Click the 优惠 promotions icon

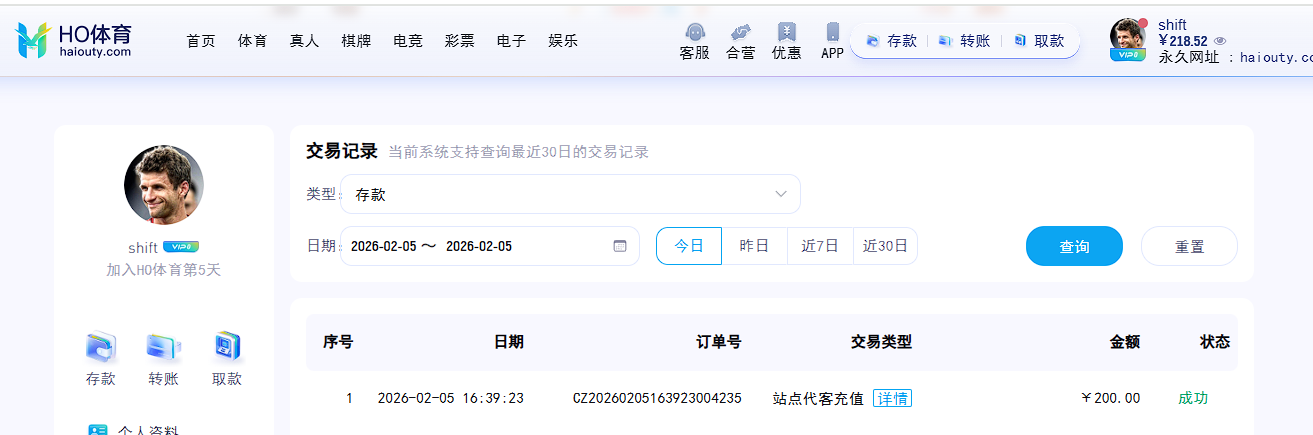coord(786,33)
